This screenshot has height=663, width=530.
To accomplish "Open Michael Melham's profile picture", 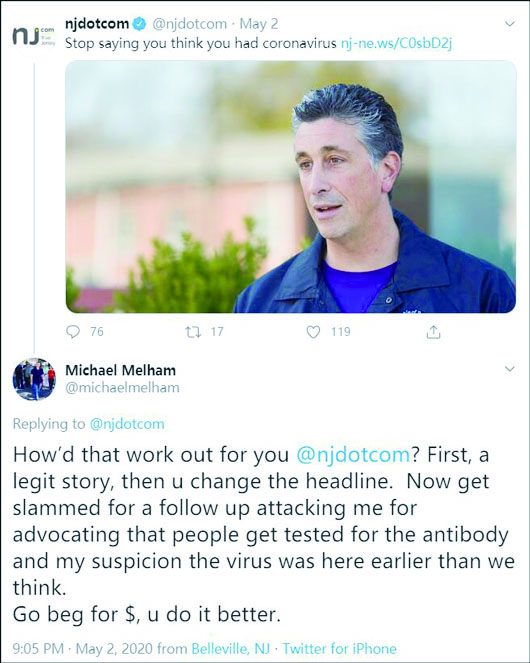I will coord(34,379).
